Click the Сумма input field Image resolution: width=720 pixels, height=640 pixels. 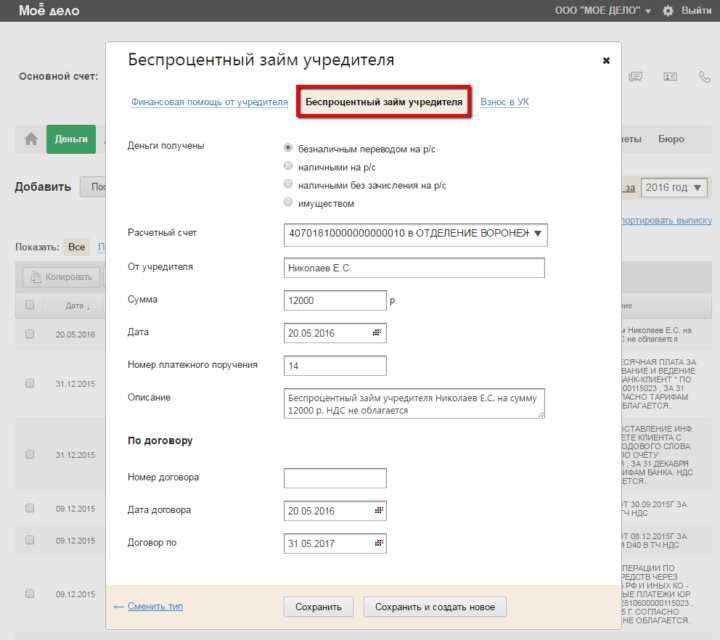(335, 300)
